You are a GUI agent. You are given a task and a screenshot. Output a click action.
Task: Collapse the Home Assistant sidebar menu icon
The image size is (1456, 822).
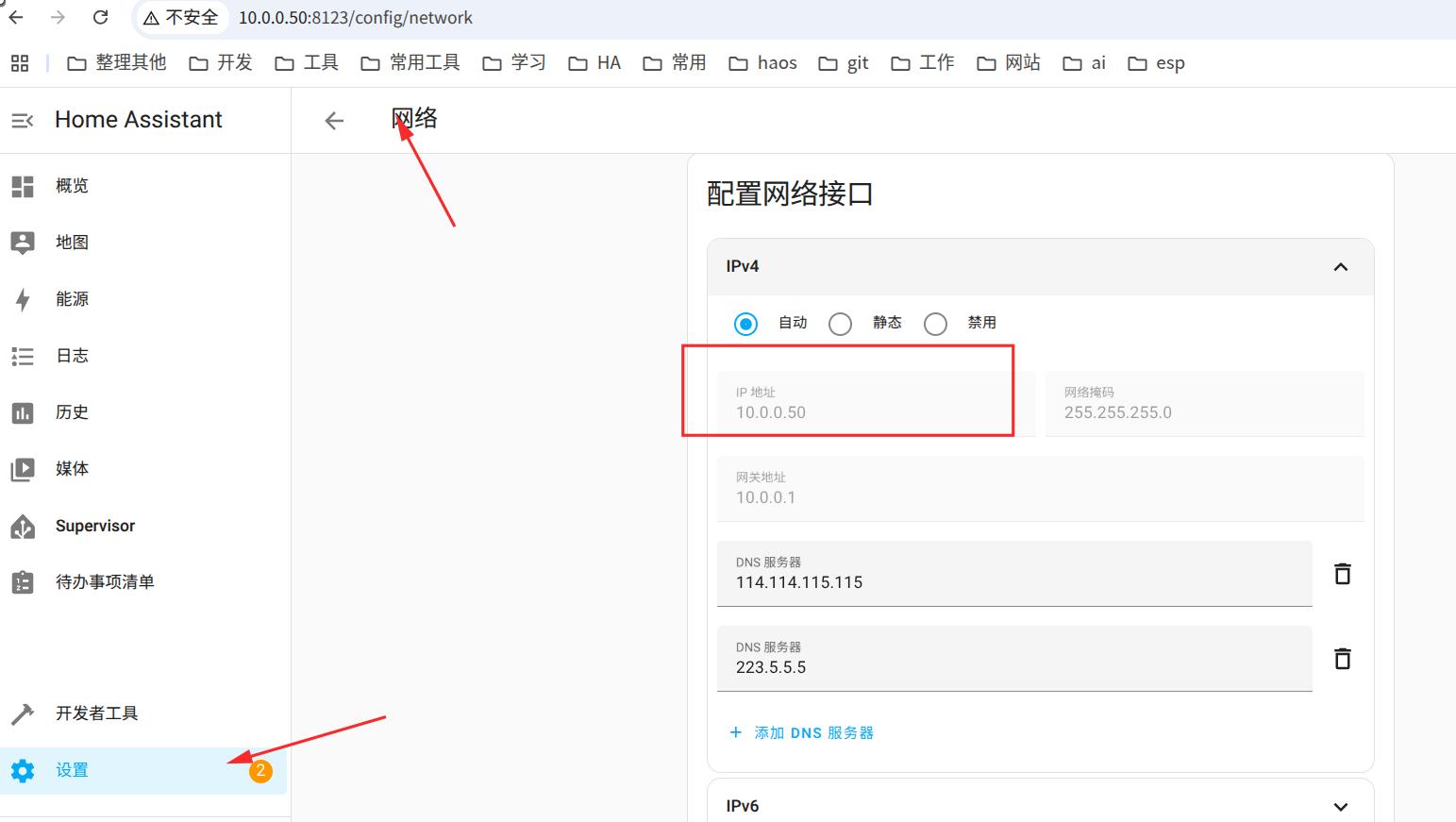pos(22,120)
